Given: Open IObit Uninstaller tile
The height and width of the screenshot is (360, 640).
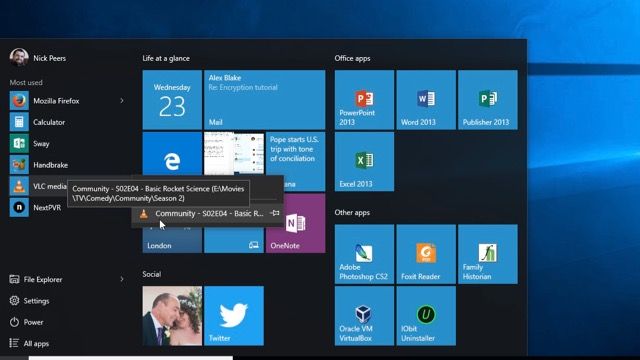Looking at the screenshot, I should [426, 316].
